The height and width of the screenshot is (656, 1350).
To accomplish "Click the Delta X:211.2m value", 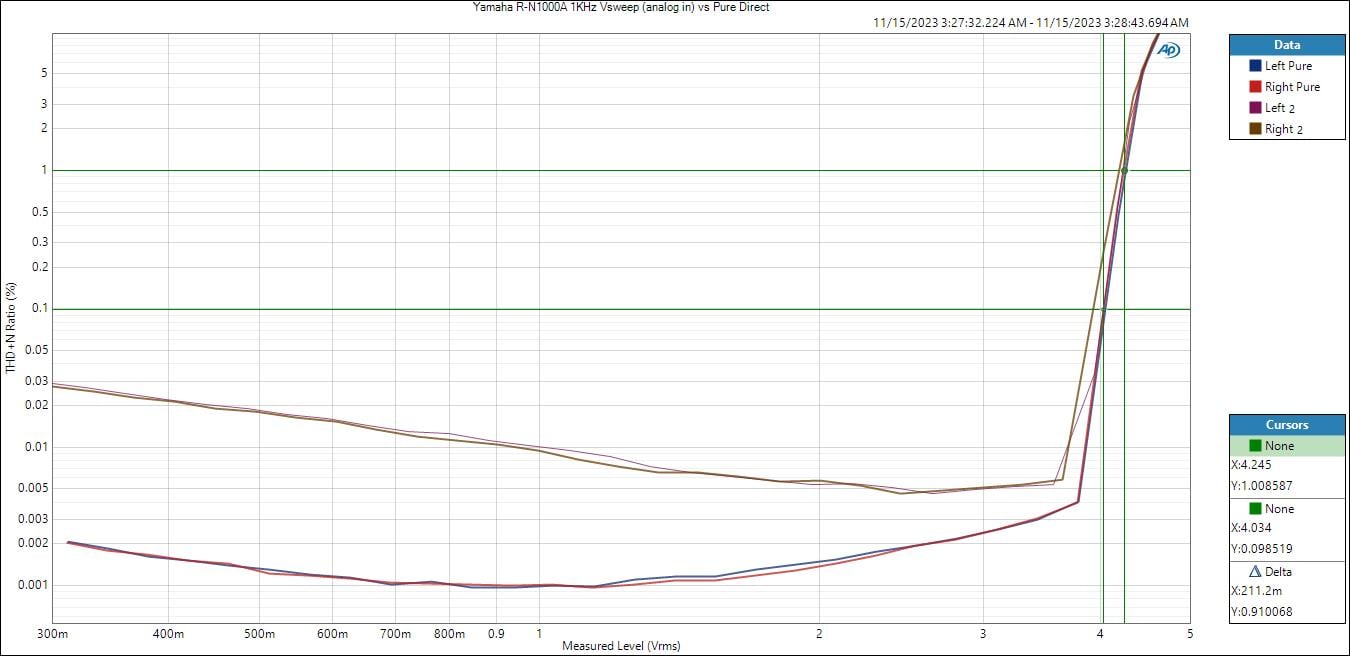I will [x=1255, y=591].
